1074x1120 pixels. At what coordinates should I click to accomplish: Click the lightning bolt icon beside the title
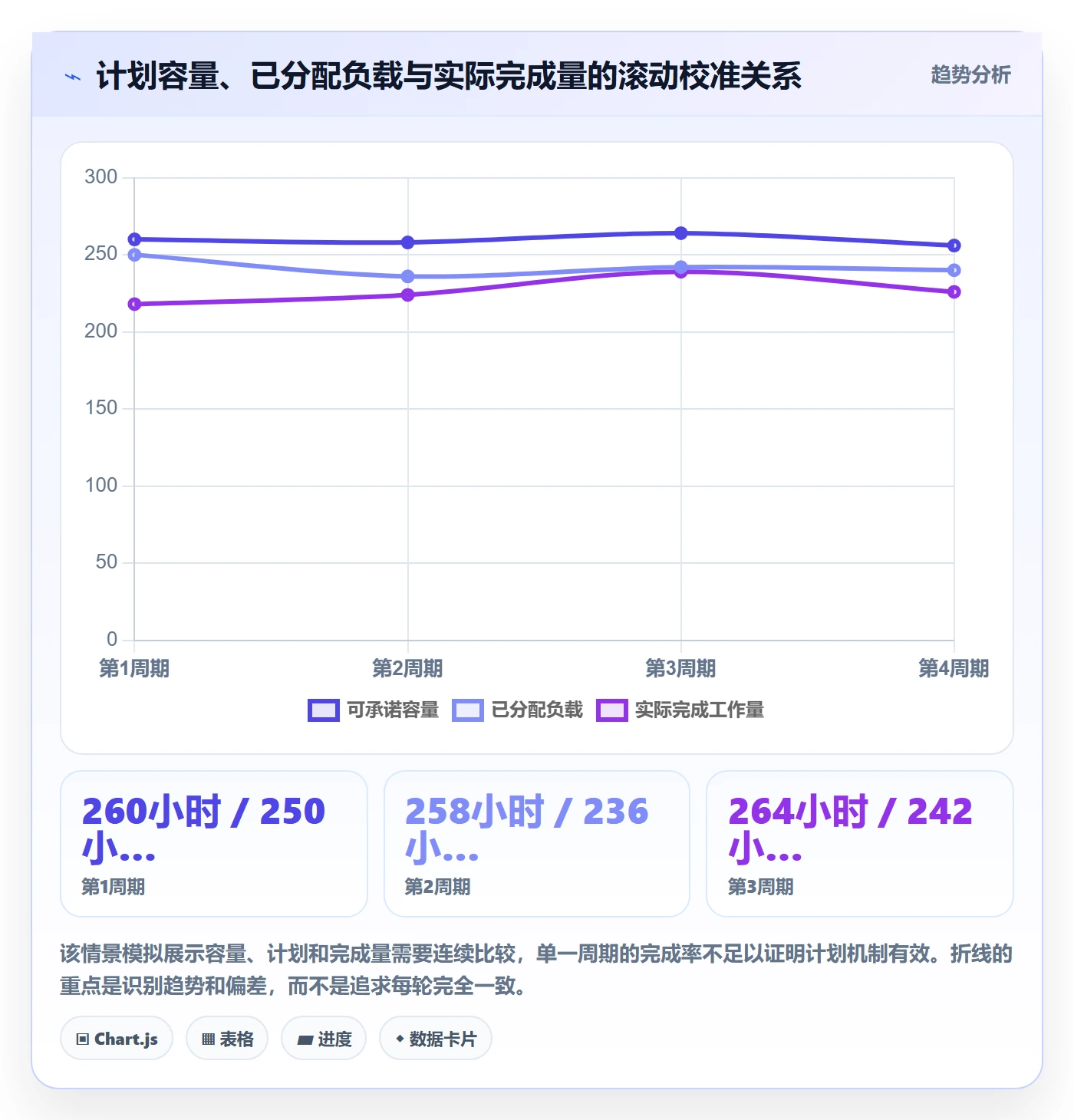(x=73, y=77)
